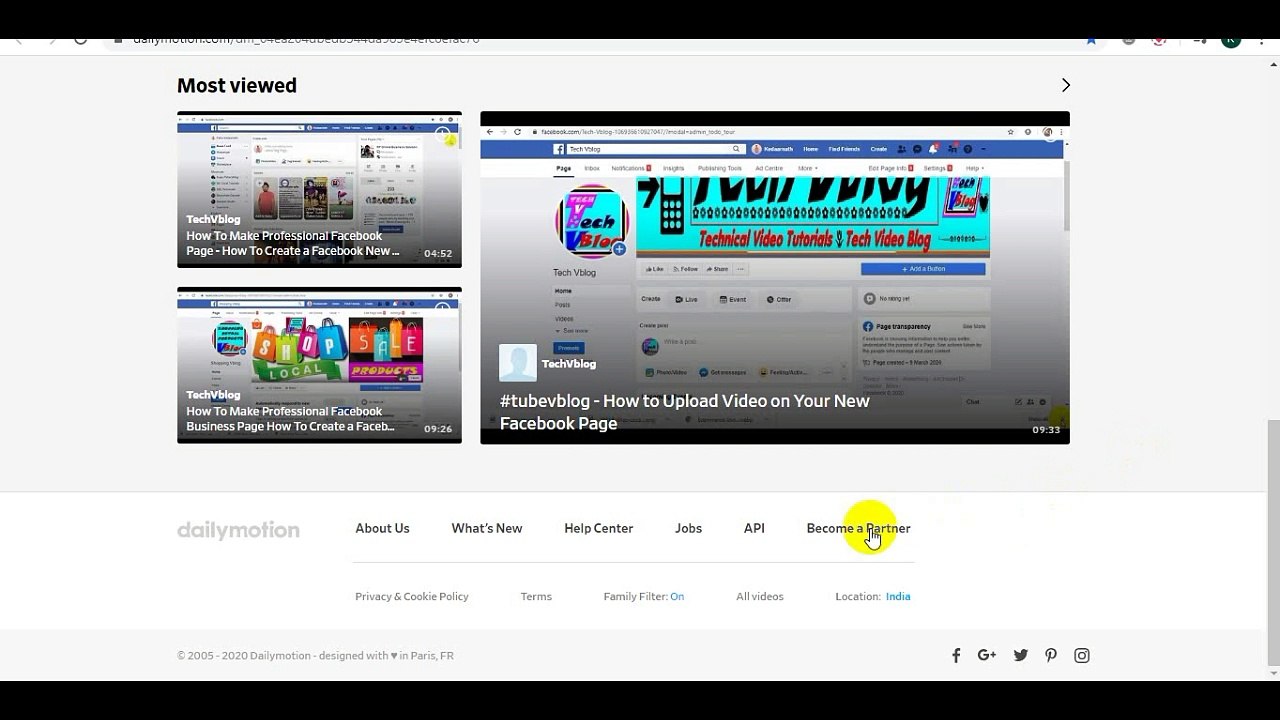This screenshot has width=1280, height=720.
Task: Open the About Us footer link
Action: tap(382, 528)
